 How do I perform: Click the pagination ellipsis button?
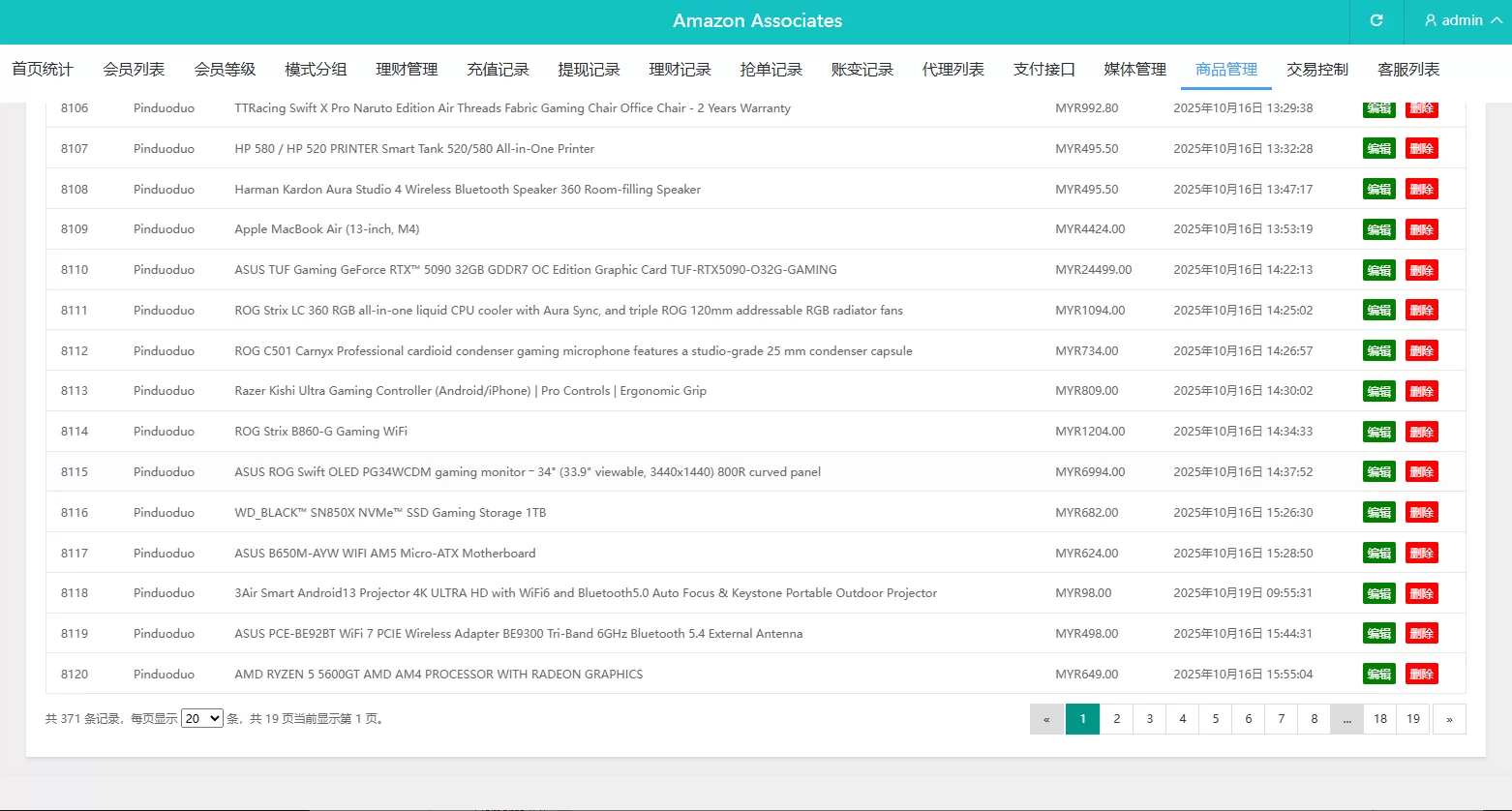(x=1346, y=718)
